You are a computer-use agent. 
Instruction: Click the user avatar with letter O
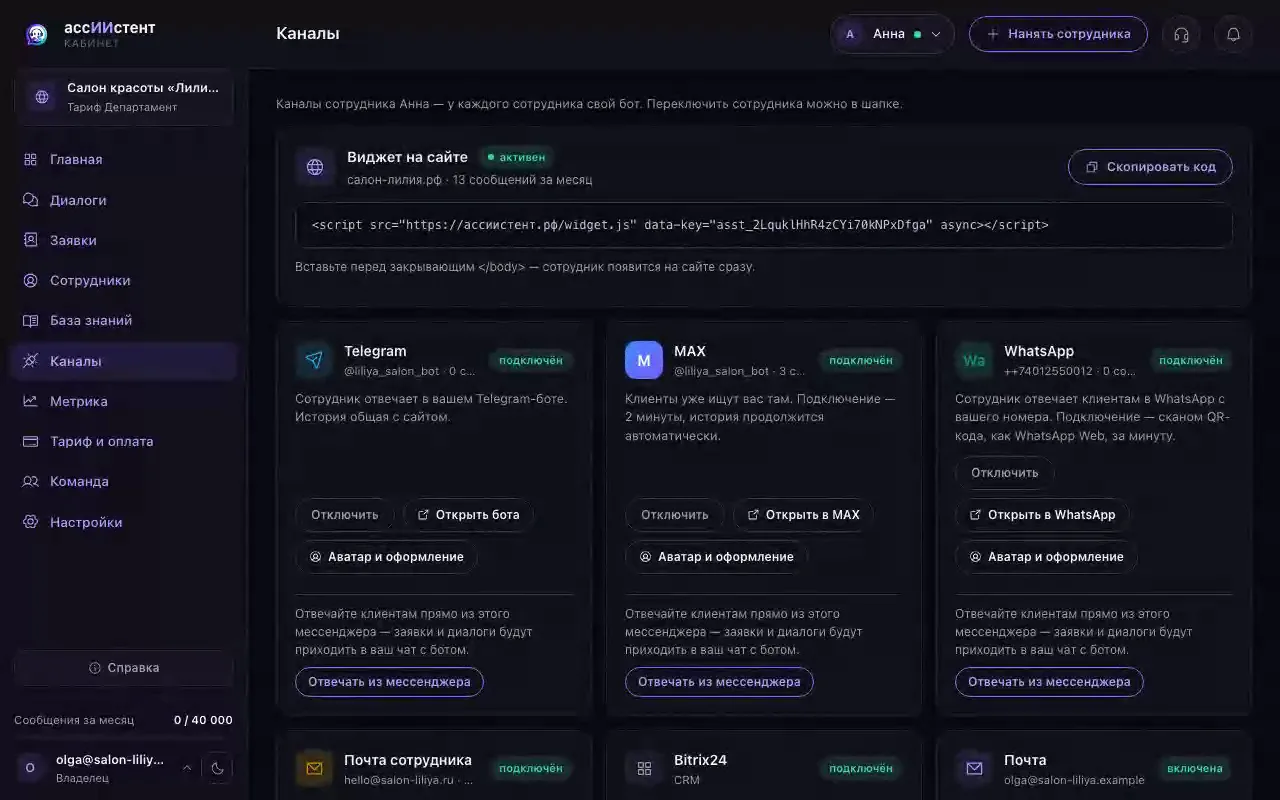click(x=30, y=768)
